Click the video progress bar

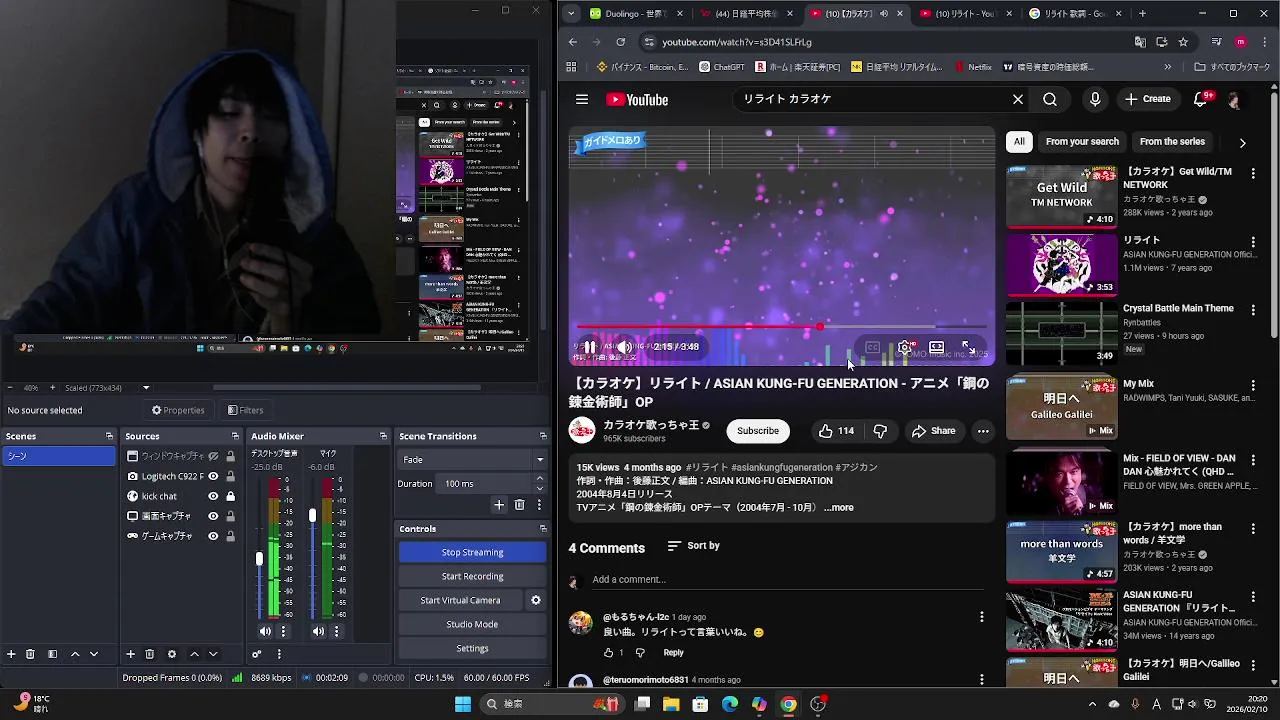pos(781,327)
